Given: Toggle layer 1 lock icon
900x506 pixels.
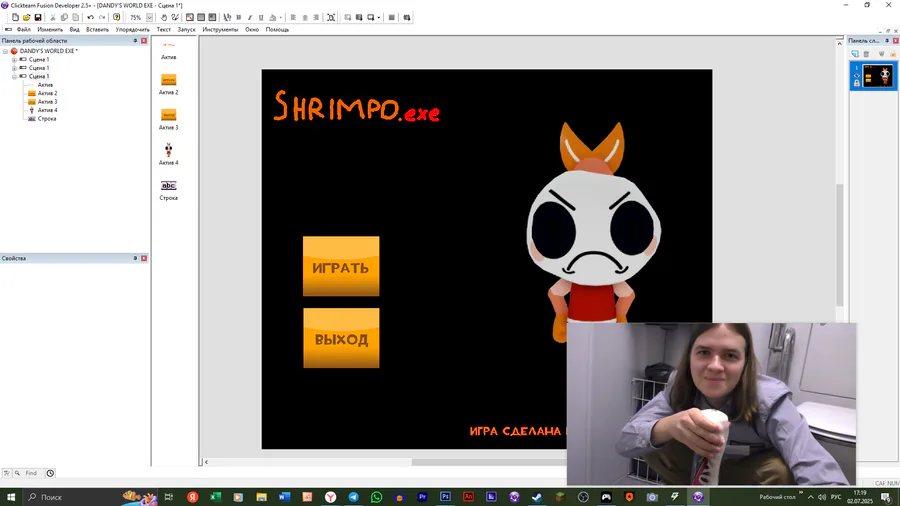Looking at the screenshot, I should click(x=857, y=83).
